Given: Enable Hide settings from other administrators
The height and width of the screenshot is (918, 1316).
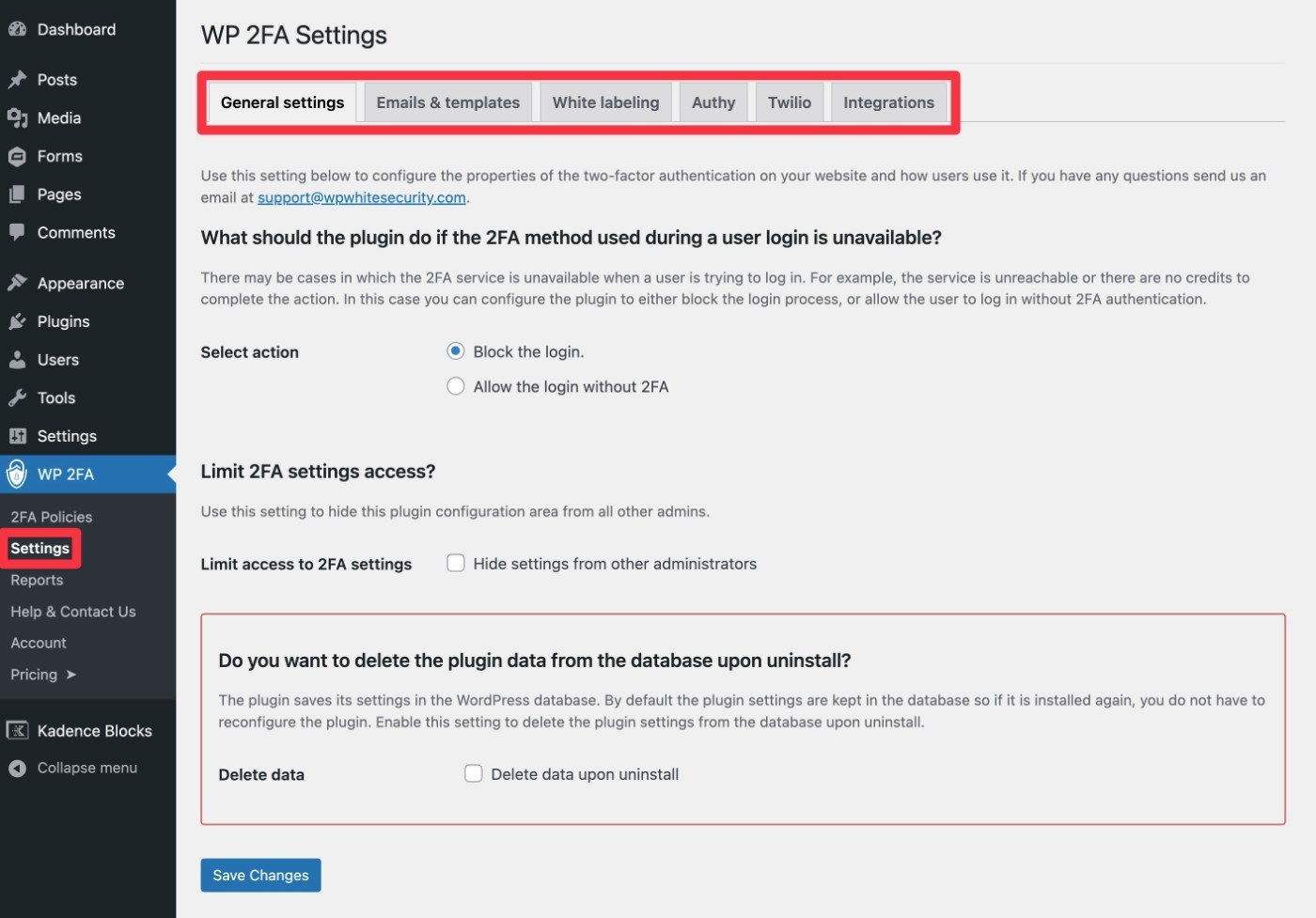Looking at the screenshot, I should click(x=456, y=563).
